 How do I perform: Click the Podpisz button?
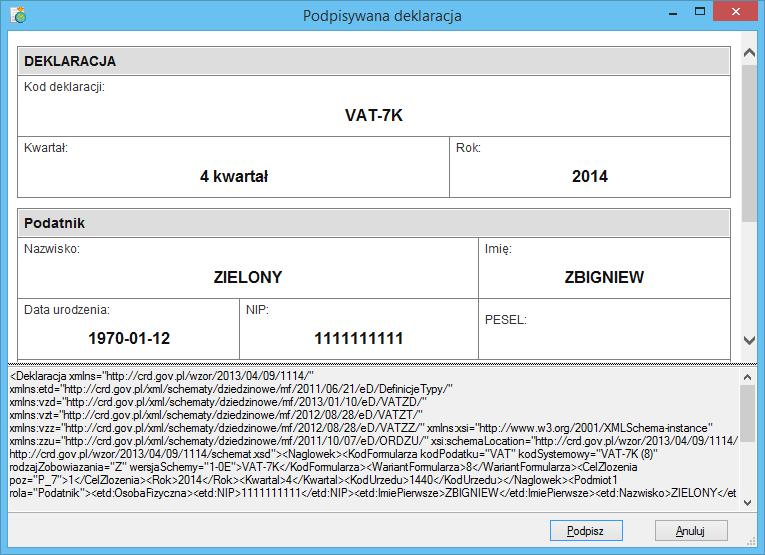pyautogui.click(x=586, y=531)
